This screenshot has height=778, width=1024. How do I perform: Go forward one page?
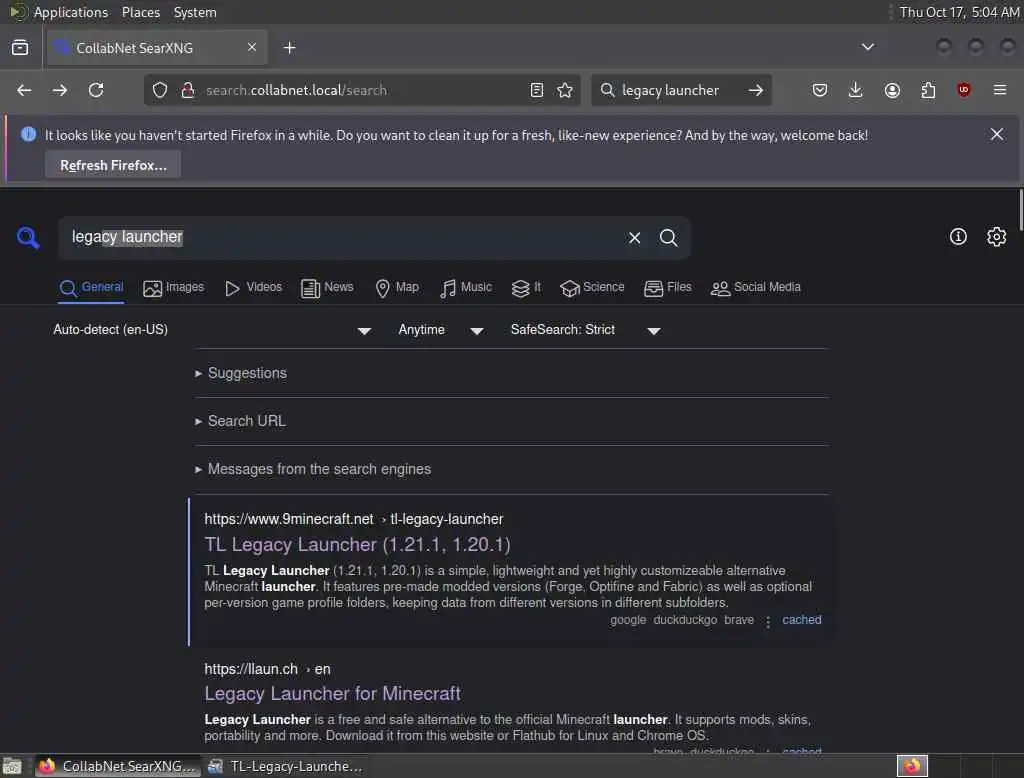coord(60,90)
